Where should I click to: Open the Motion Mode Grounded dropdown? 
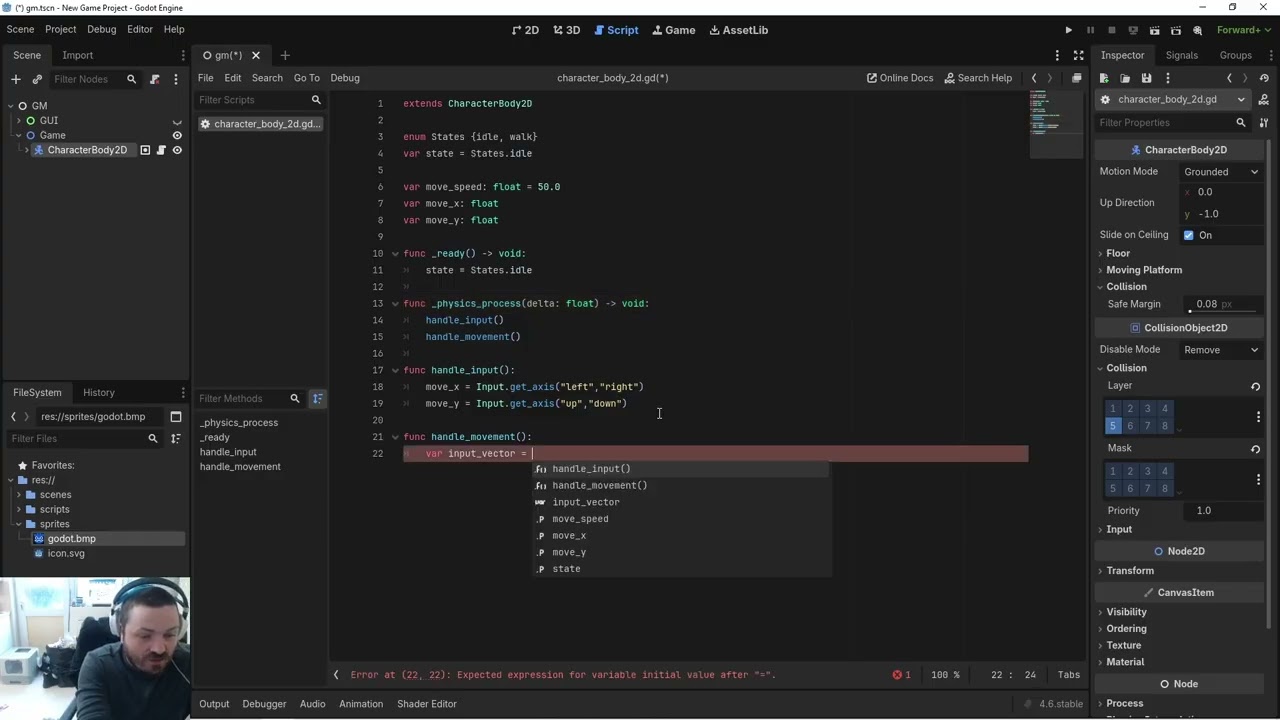[x=1221, y=172]
